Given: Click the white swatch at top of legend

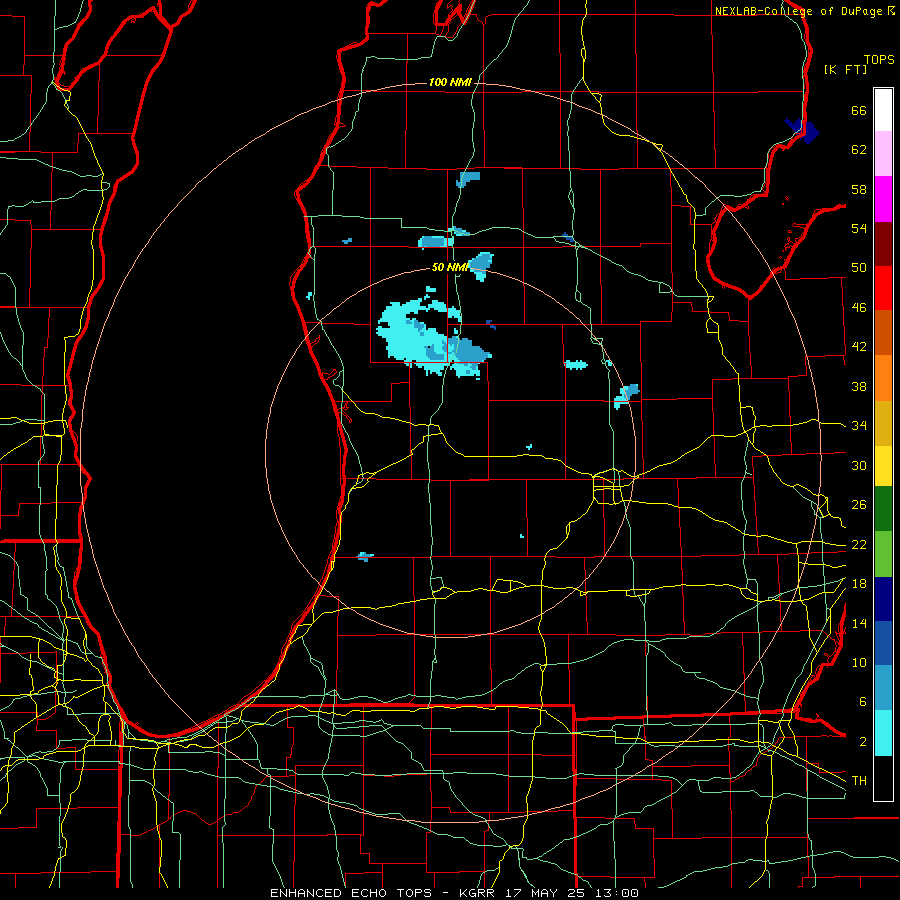Looking at the screenshot, I should [883, 110].
